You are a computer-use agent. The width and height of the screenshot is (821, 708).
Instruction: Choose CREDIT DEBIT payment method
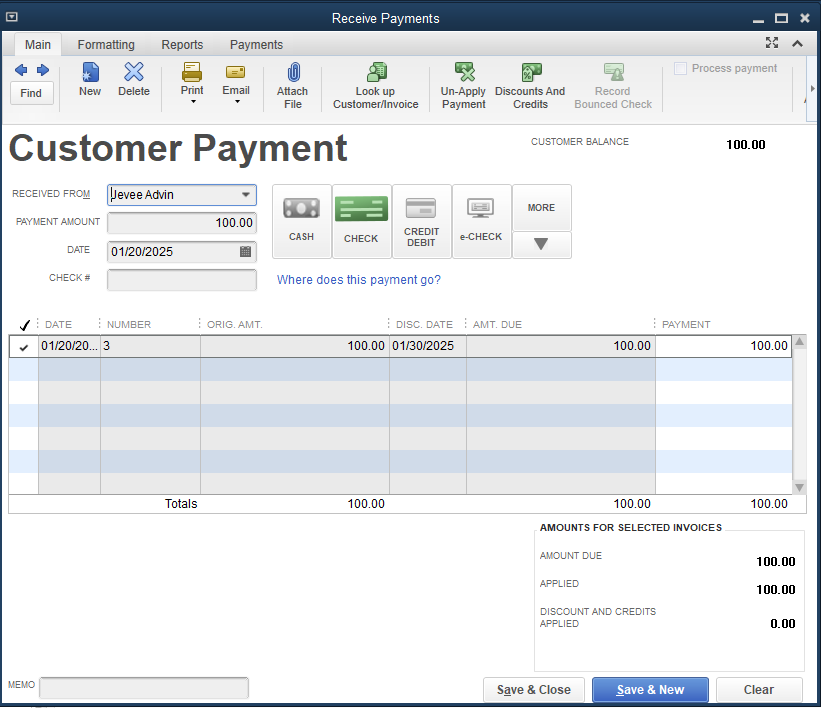click(421, 220)
